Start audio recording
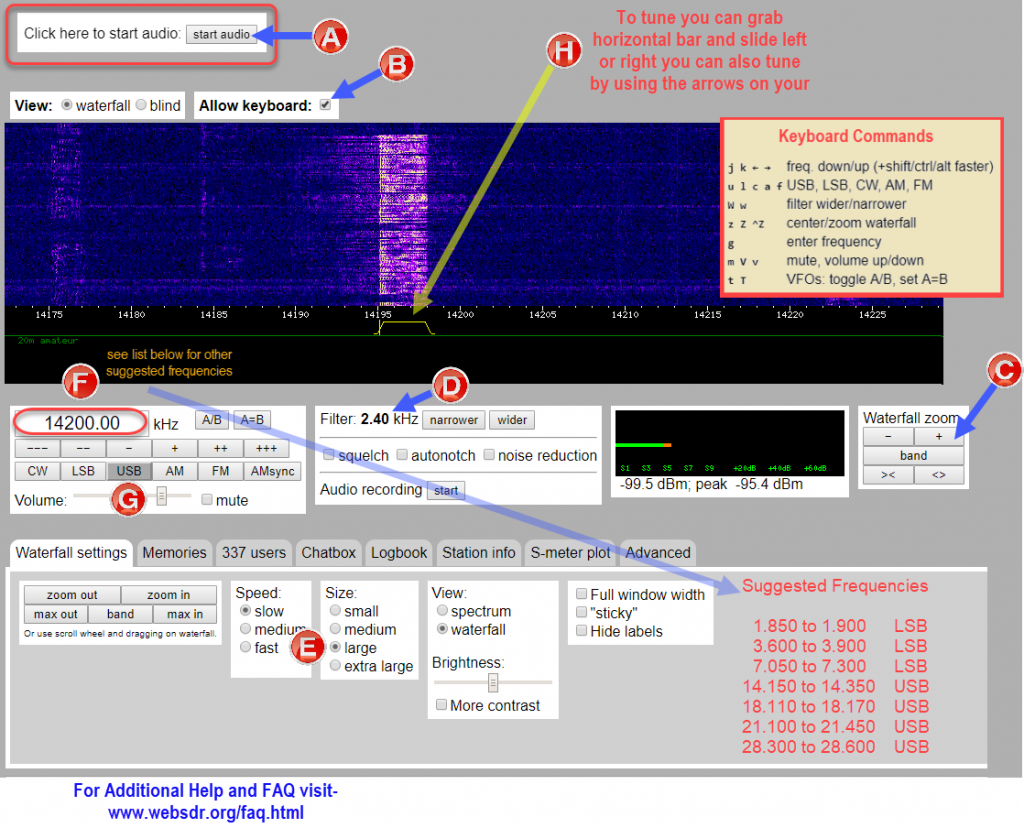 coord(446,490)
